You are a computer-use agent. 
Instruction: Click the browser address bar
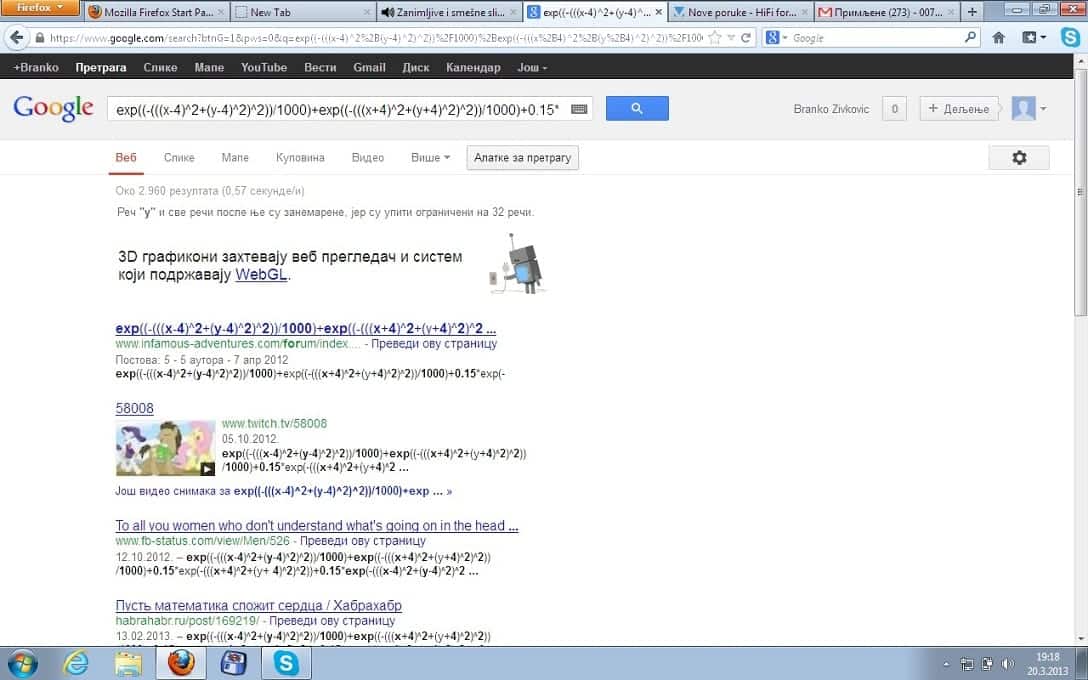(x=375, y=38)
